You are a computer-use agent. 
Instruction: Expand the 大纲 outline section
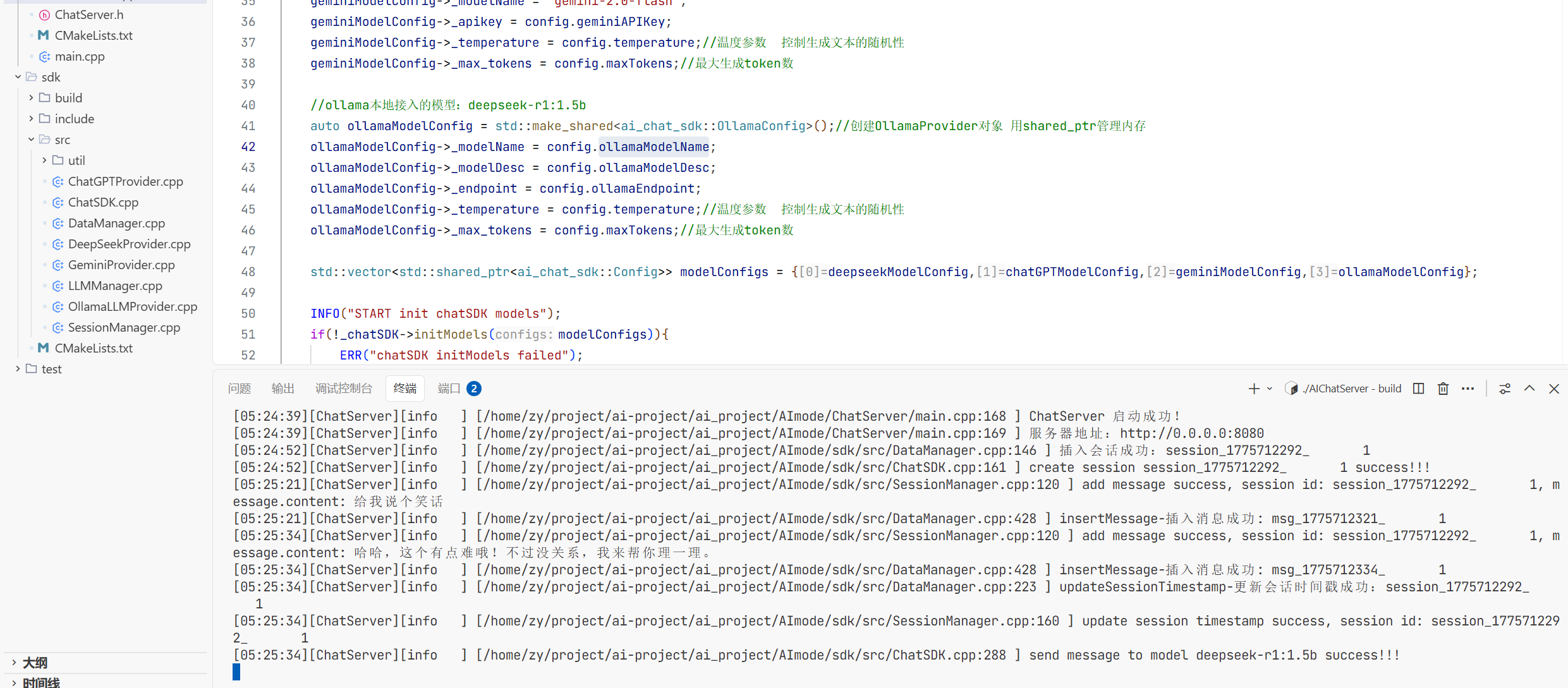(x=14, y=662)
